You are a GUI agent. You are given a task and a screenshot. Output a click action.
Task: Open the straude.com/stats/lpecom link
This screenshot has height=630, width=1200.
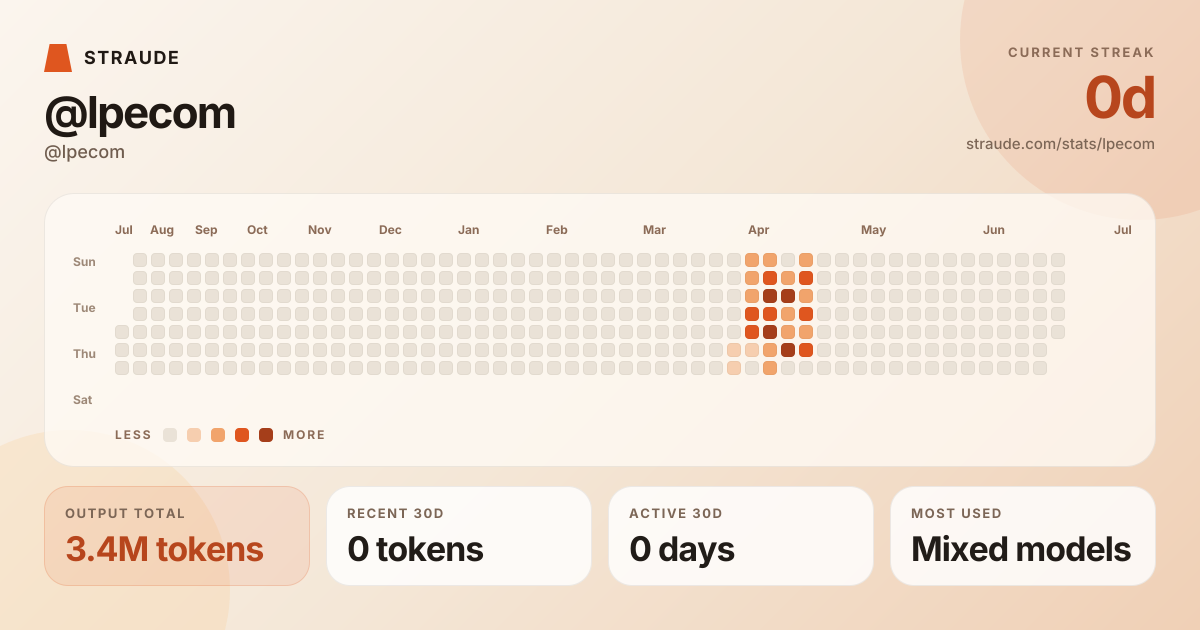(x=1060, y=144)
